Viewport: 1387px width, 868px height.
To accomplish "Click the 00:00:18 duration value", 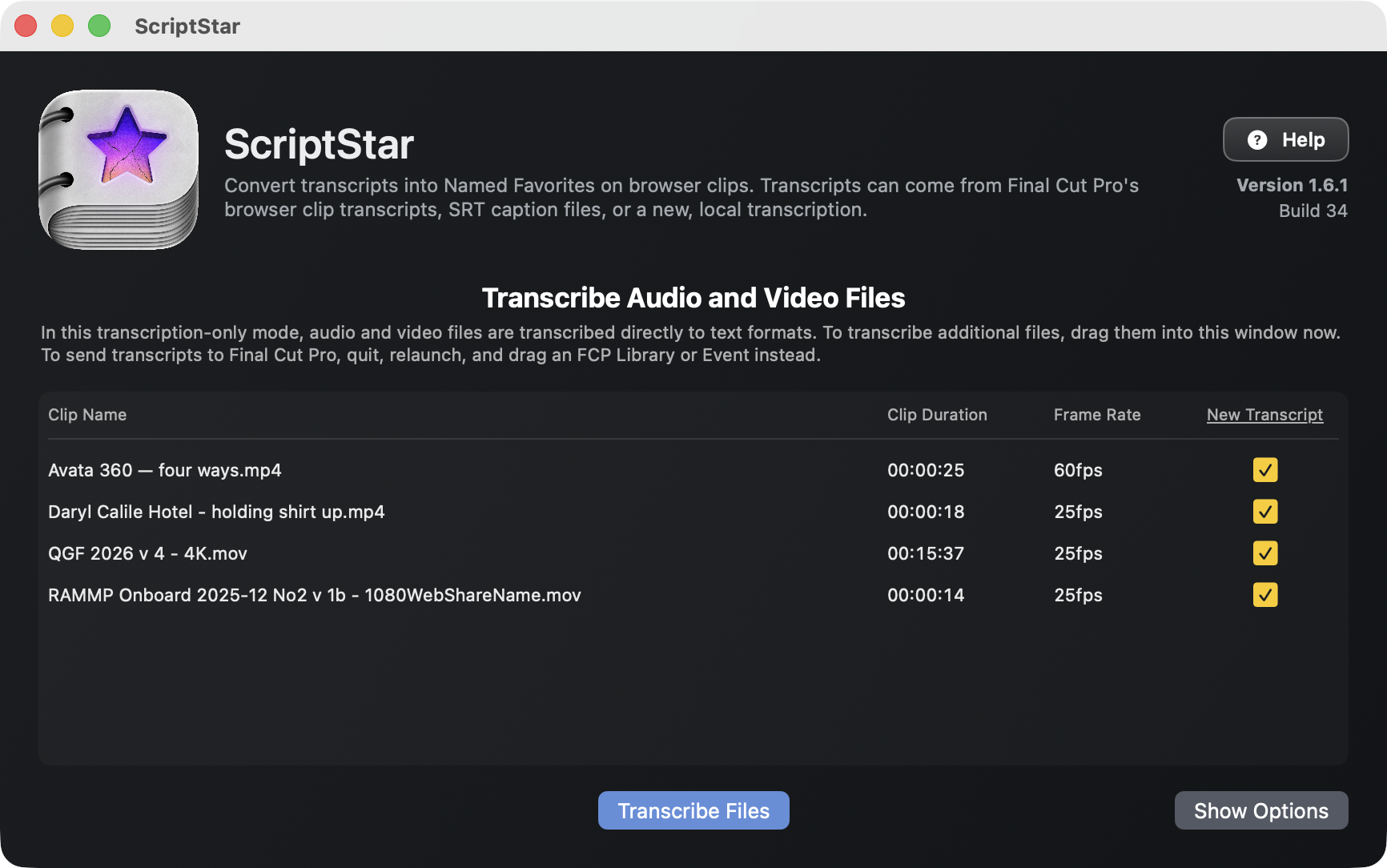I will click(x=926, y=512).
